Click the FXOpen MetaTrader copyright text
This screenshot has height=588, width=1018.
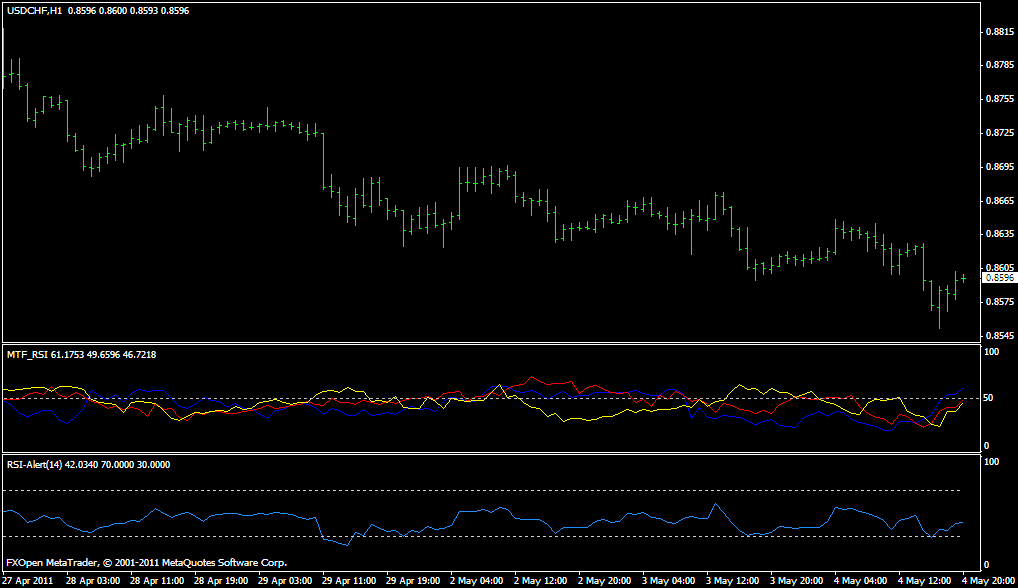pyautogui.click(x=147, y=563)
